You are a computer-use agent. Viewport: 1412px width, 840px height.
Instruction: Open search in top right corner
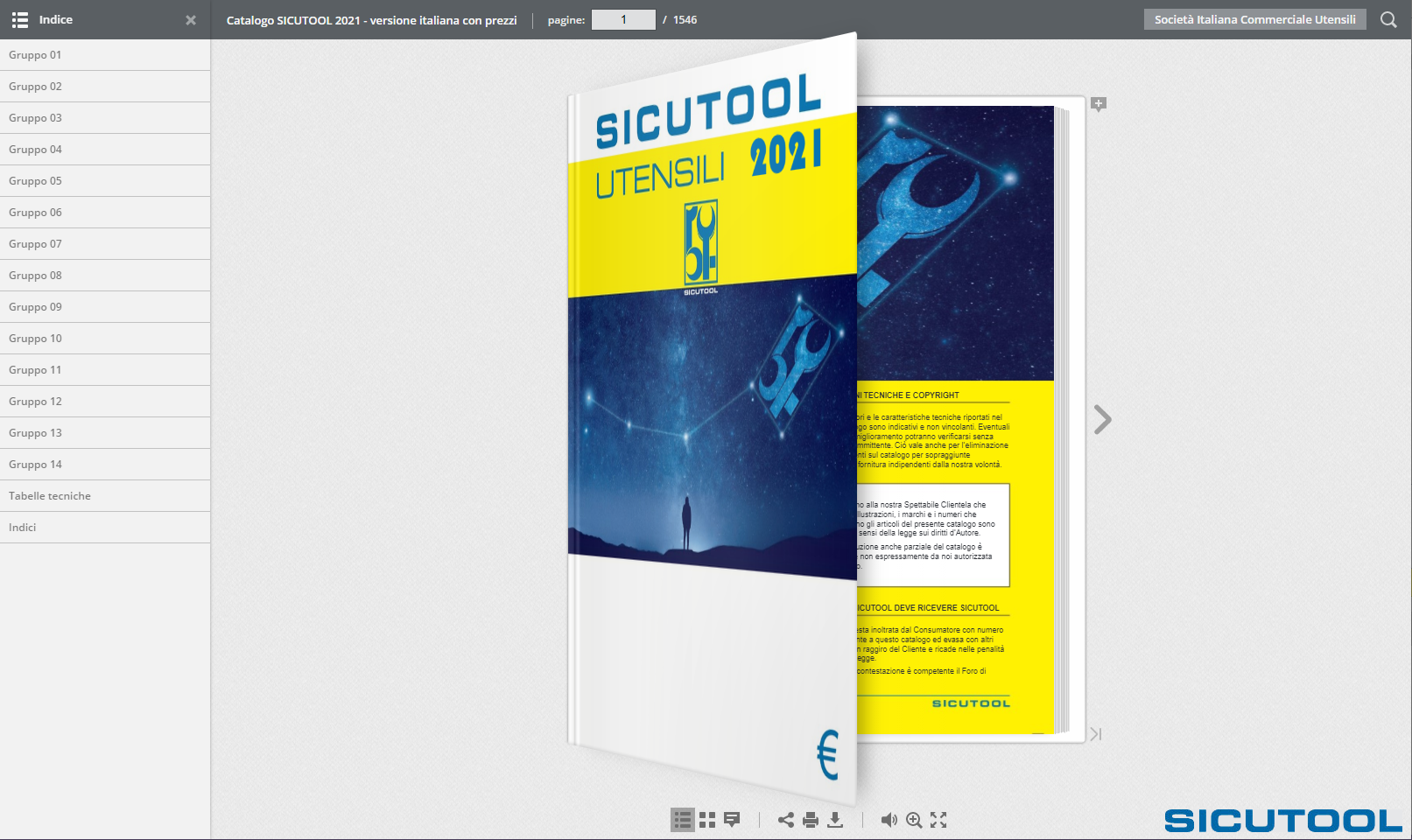[1388, 19]
